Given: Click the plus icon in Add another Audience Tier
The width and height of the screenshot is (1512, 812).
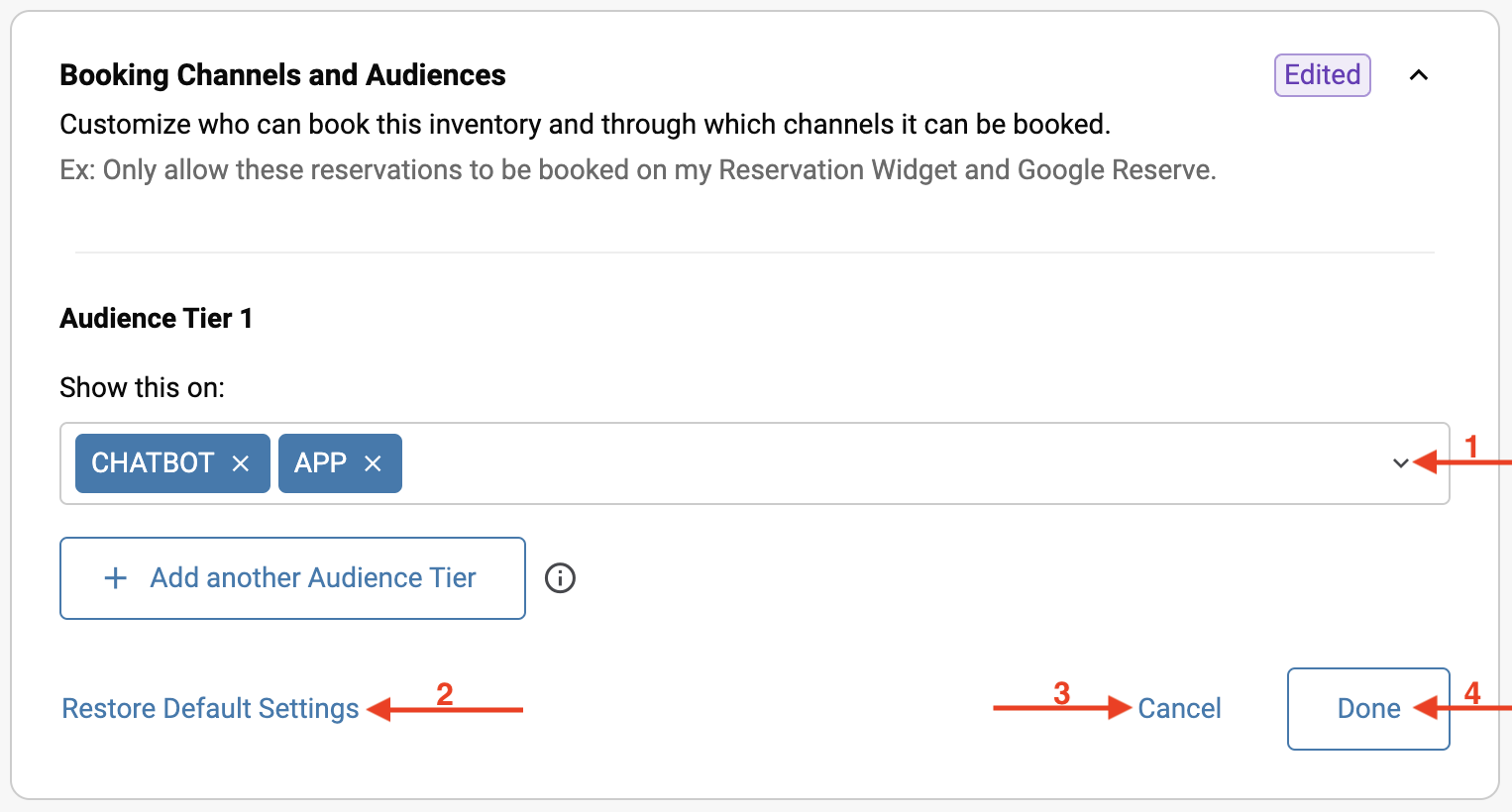Looking at the screenshot, I should point(116,578).
